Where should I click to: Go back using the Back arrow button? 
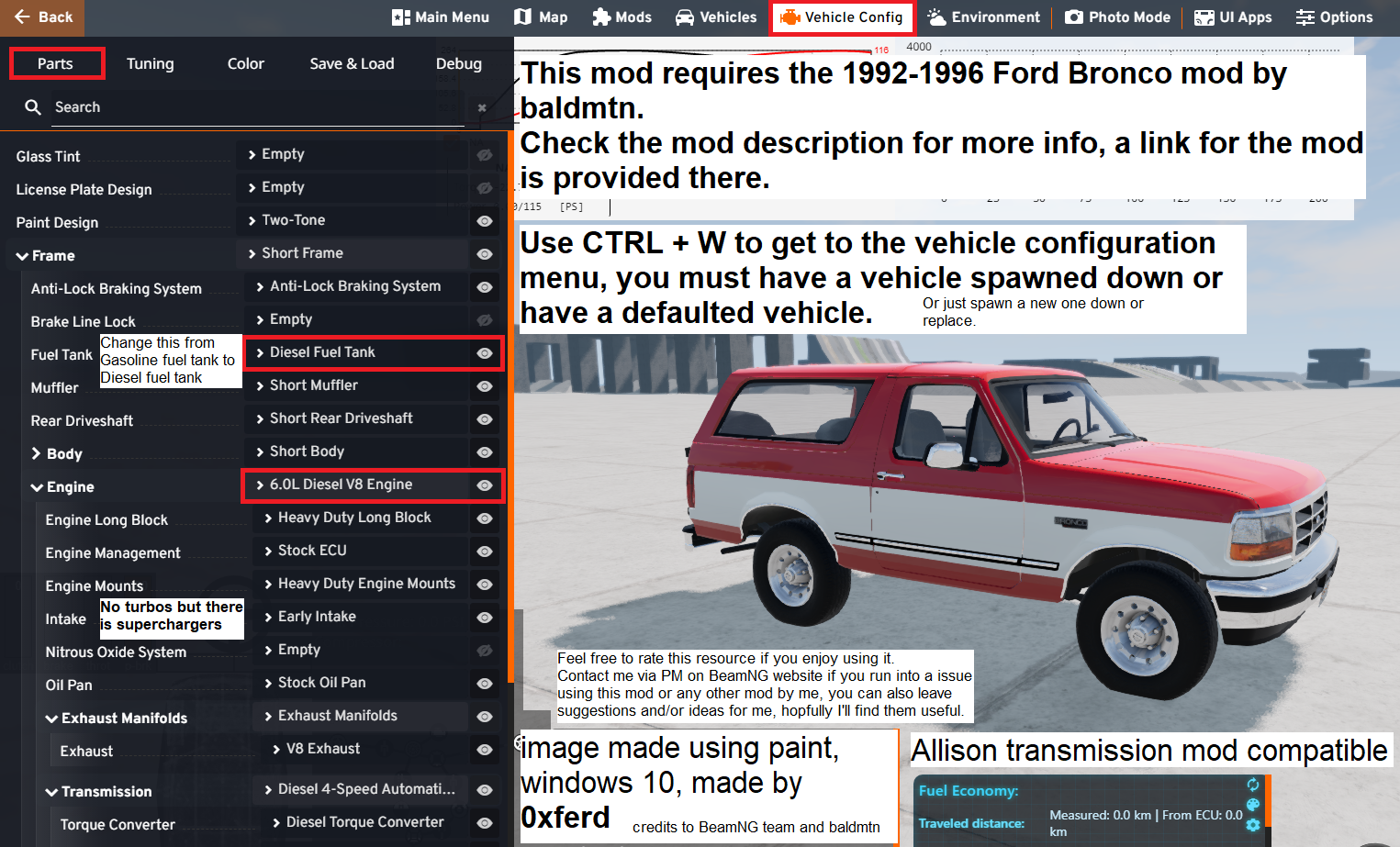(42, 17)
